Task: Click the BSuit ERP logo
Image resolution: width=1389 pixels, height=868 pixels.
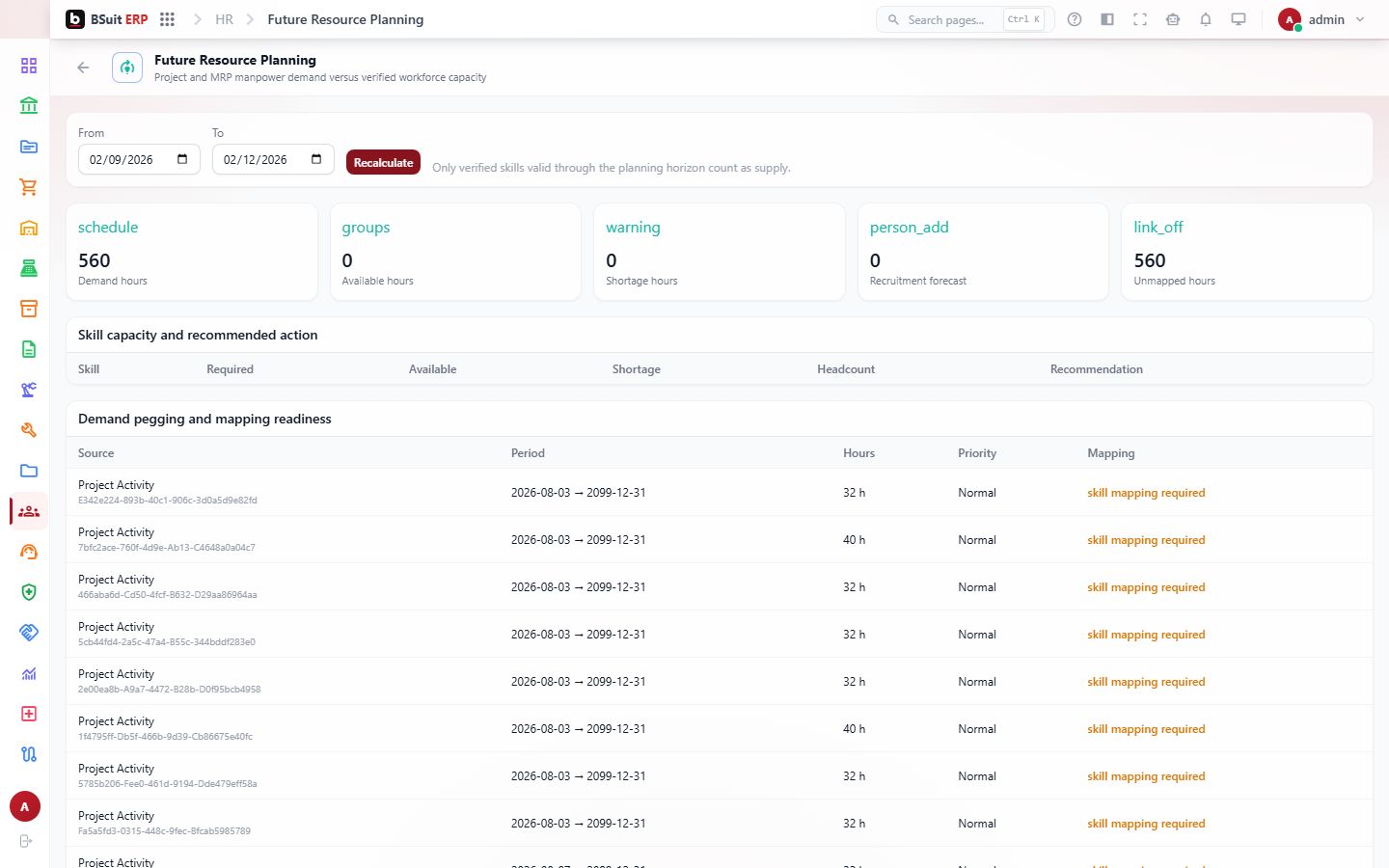Action: 107,19
